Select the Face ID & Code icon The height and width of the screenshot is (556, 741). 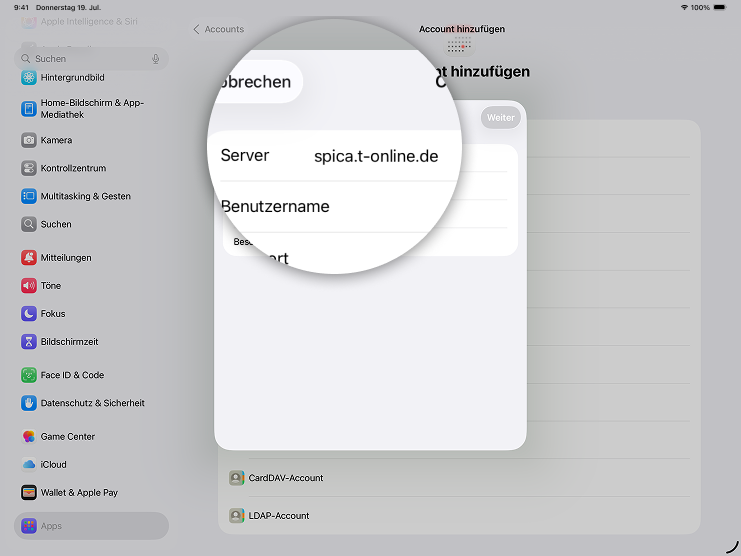coord(29,376)
